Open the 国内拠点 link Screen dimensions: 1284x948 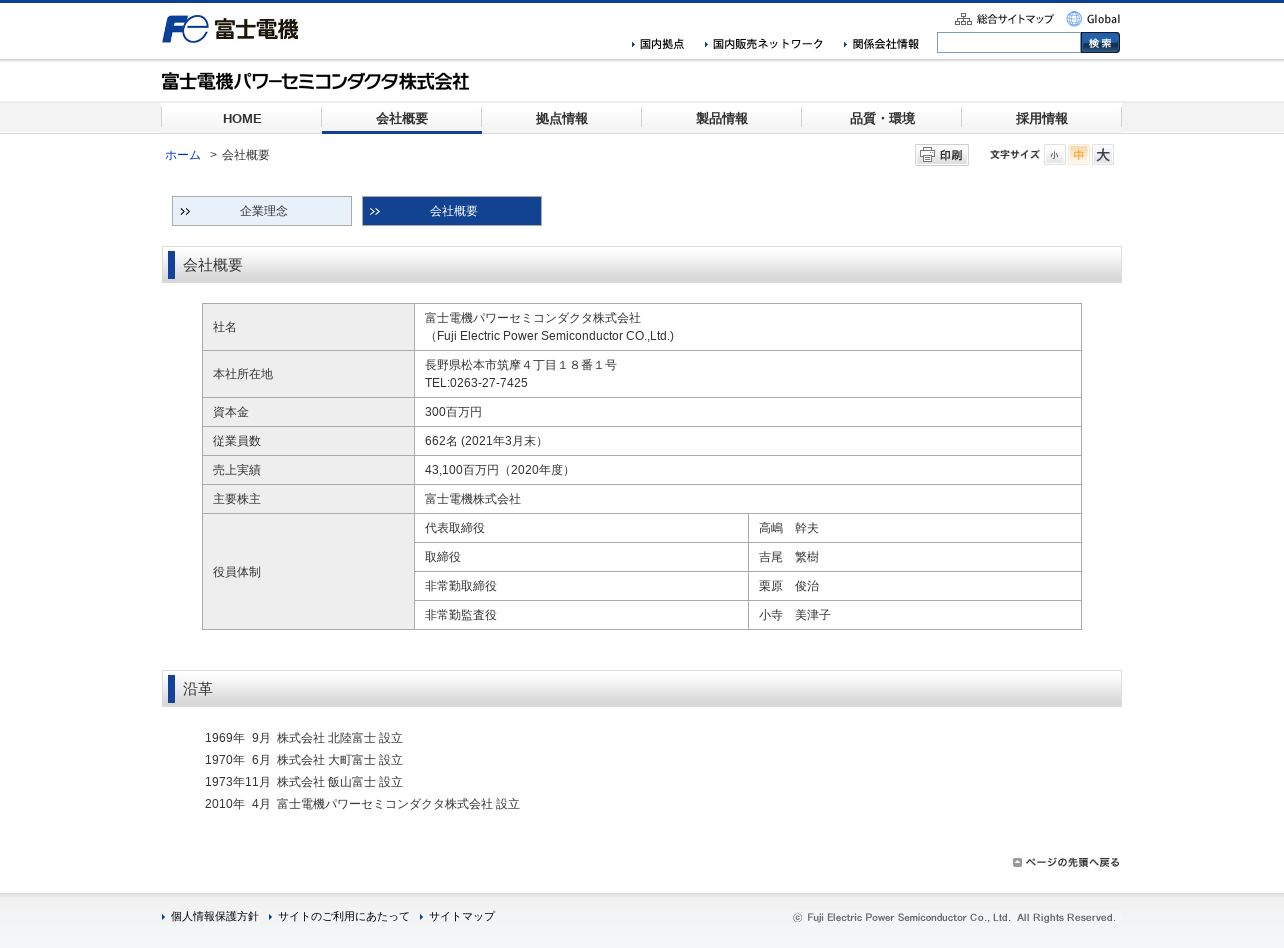coord(658,44)
